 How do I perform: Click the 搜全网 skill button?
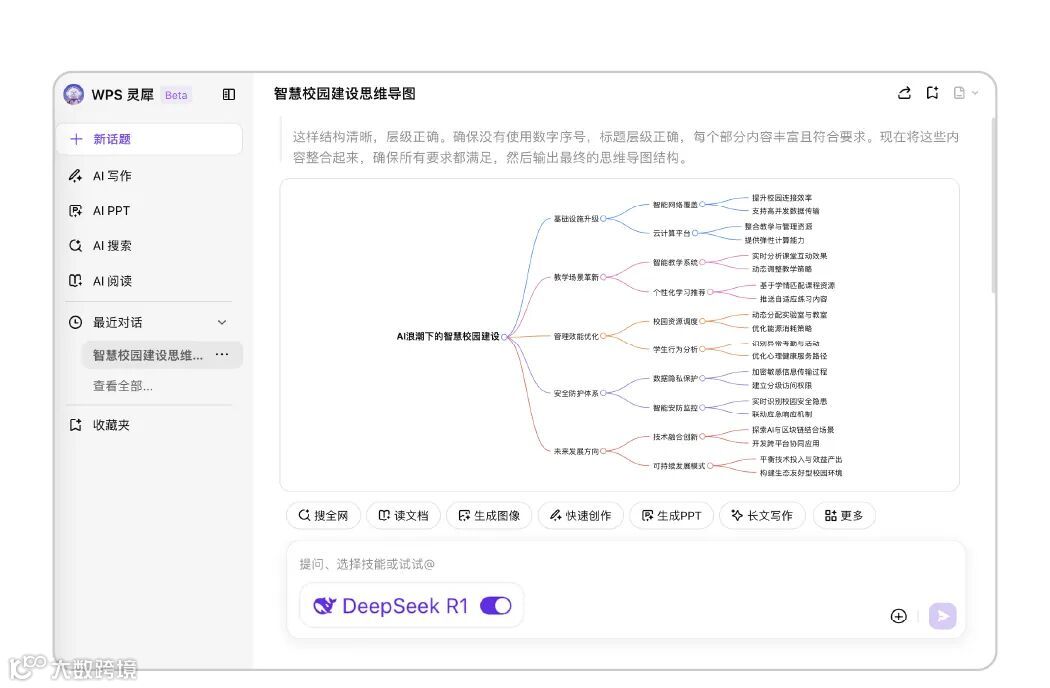[x=323, y=515]
